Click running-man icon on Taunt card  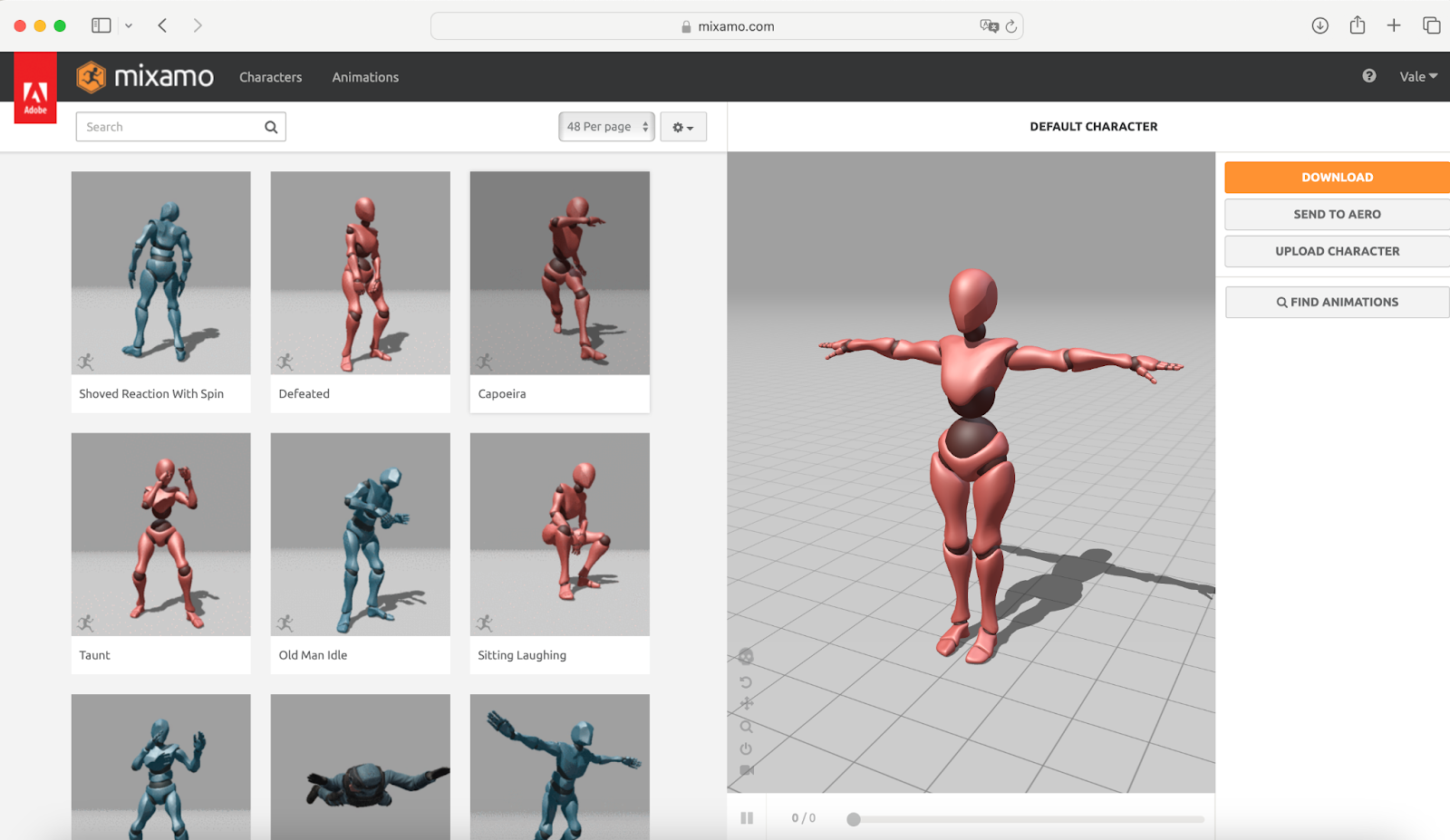click(x=85, y=623)
